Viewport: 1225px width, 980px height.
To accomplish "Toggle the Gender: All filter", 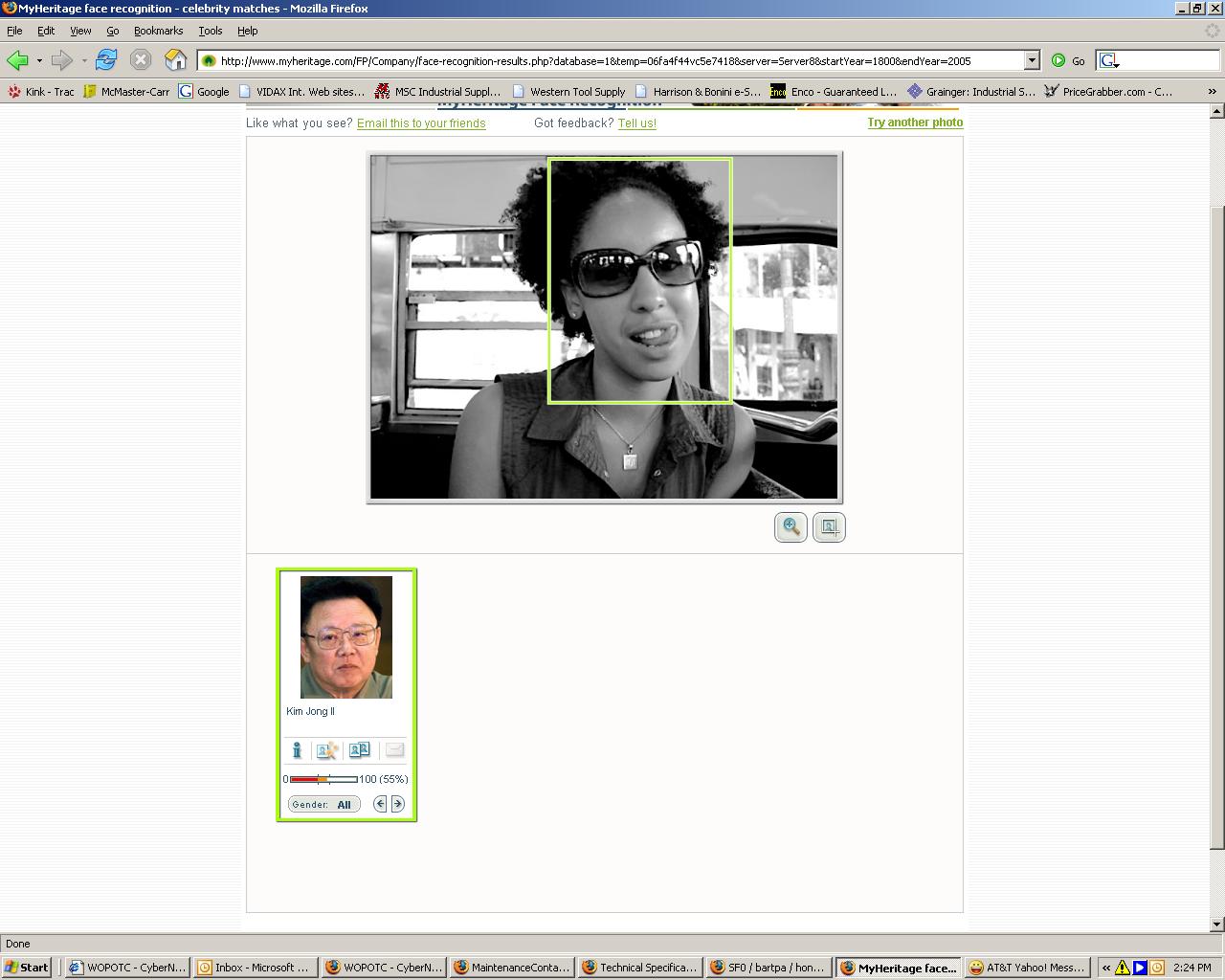I will [x=323, y=804].
